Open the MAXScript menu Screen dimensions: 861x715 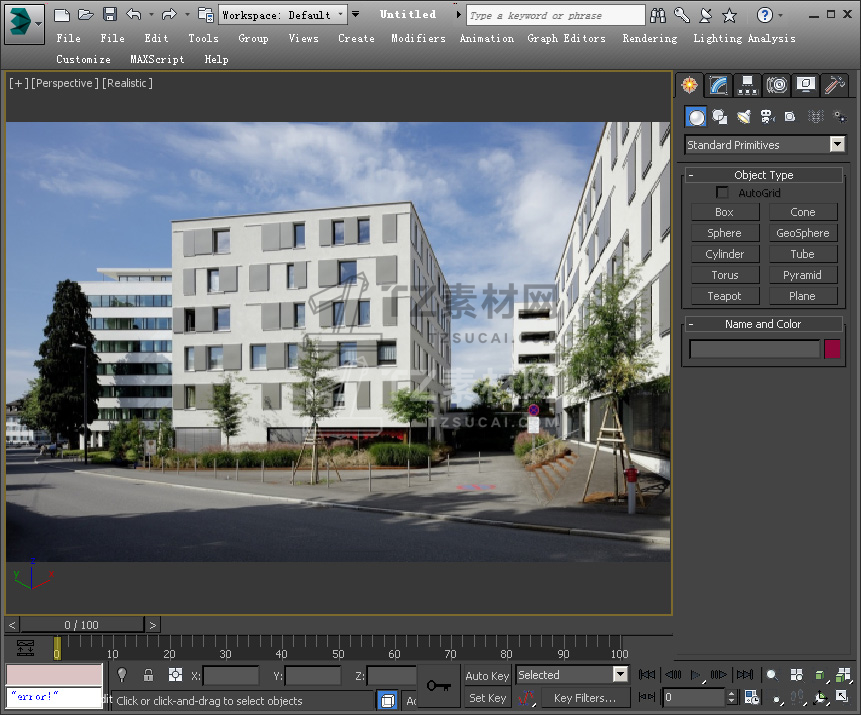[x=157, y=59]
